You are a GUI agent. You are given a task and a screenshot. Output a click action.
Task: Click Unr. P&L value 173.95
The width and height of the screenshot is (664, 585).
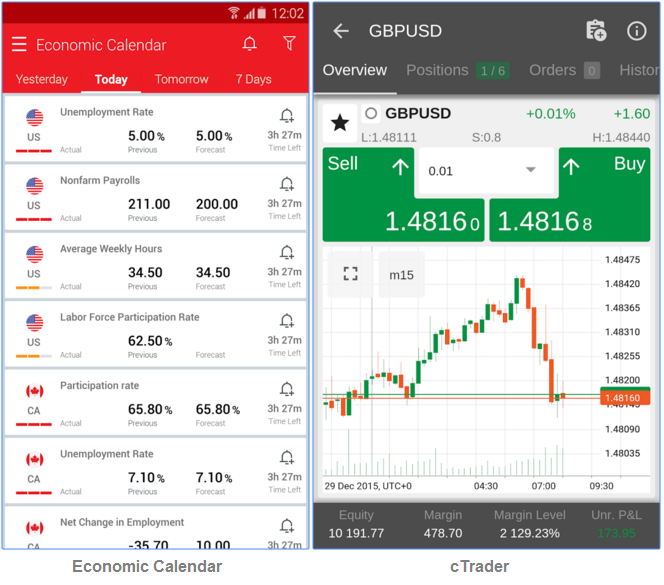(x=617, y=533)
